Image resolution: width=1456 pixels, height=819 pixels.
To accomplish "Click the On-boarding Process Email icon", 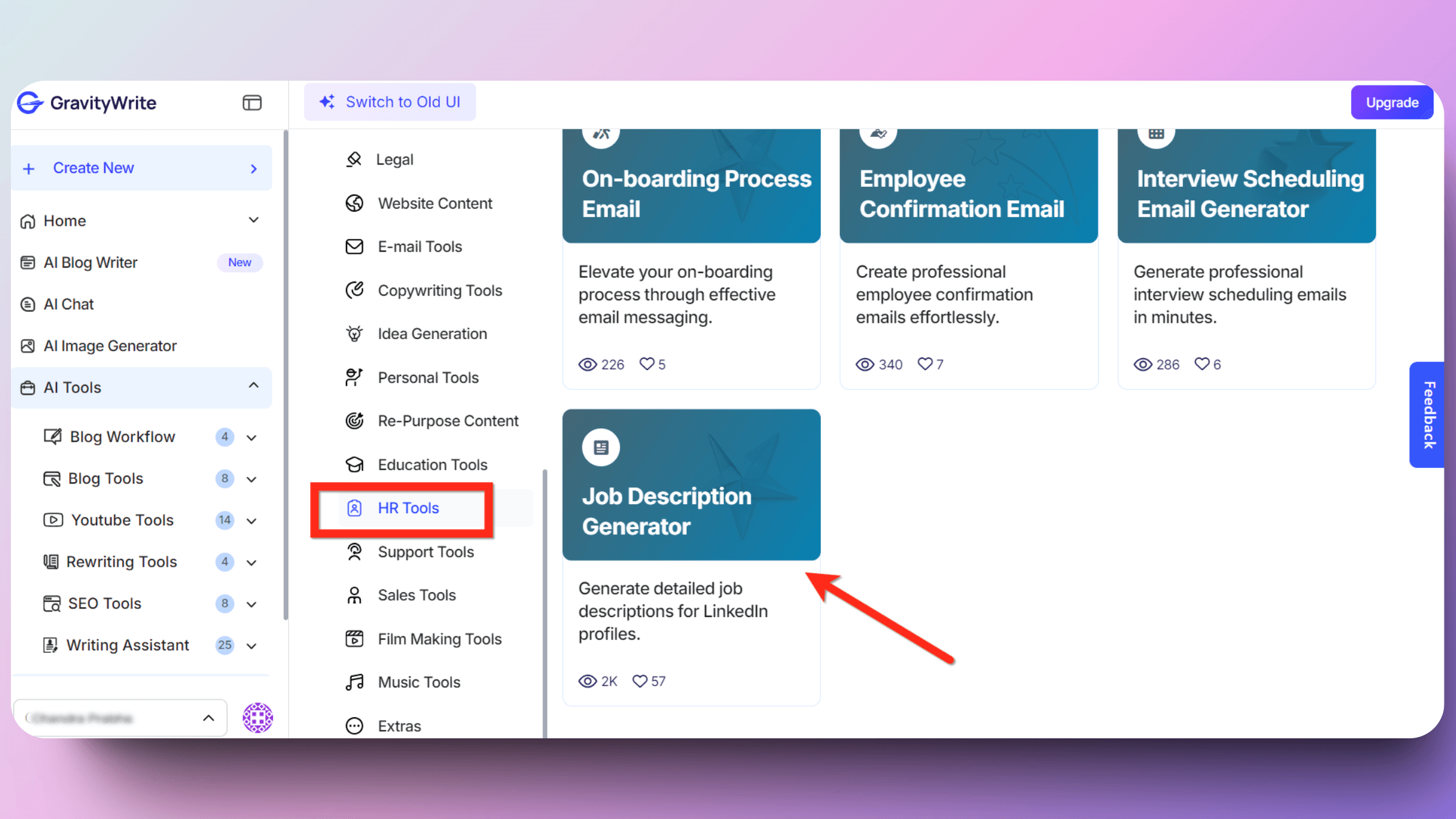I will click(601, 133).
